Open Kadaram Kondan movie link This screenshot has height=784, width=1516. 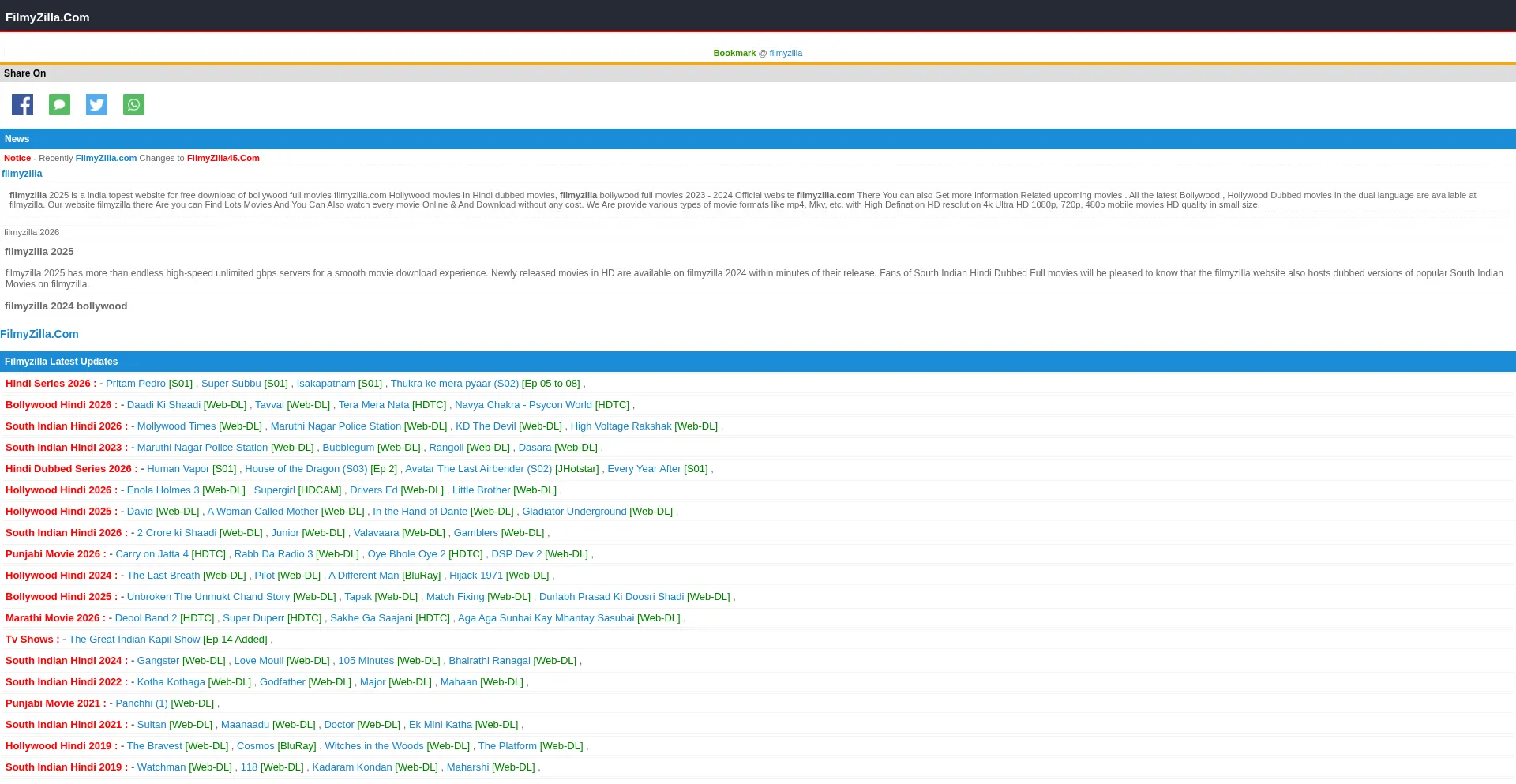pos(352,767)
